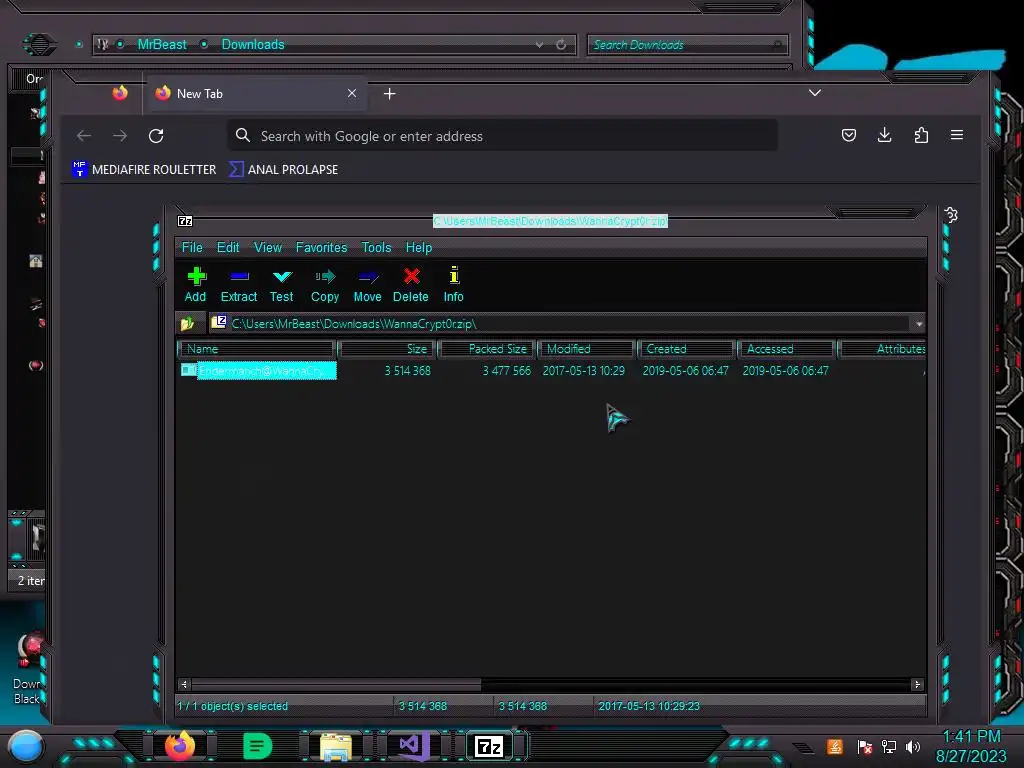Screen dimensions: 1024x768
Task: Sort by Created column header
Action: pyautogui.click(x=686, y=349)
